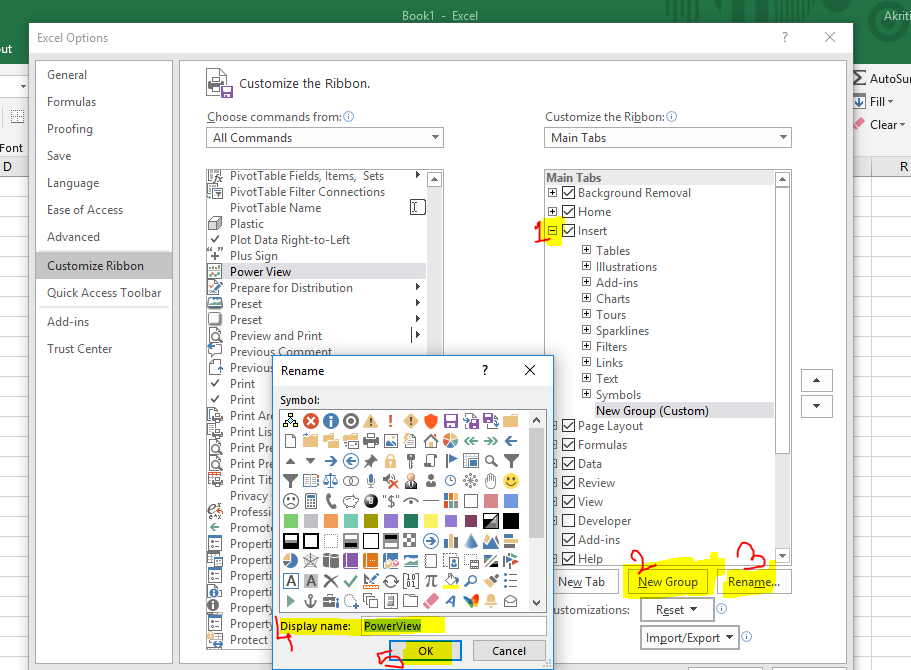This screenshot has width=911, height=670.
Task: Toggle the Insert tab checkbox
Action: 569,231
